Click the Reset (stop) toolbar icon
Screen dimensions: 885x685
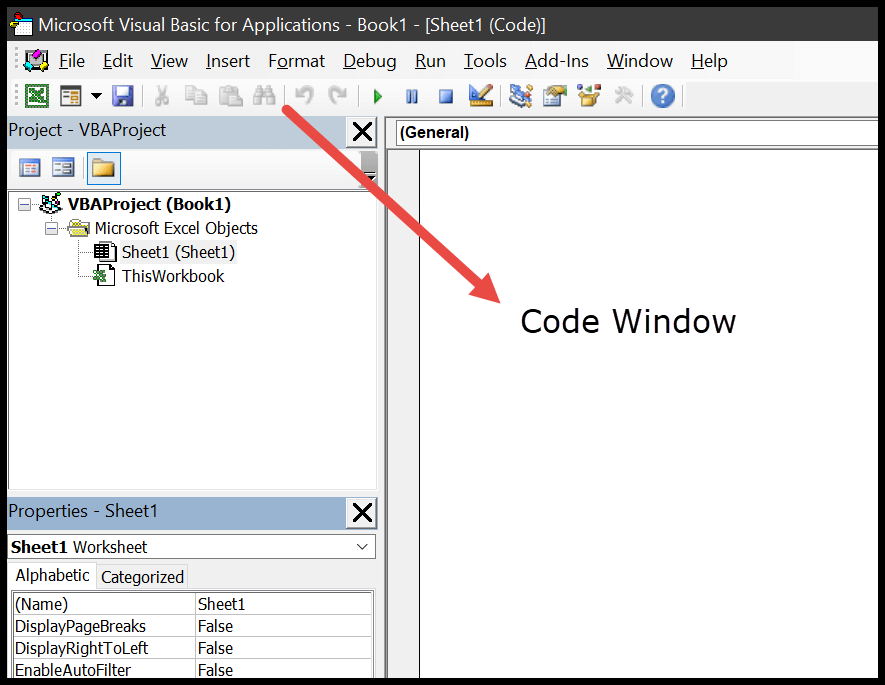[x=446, y=96]
